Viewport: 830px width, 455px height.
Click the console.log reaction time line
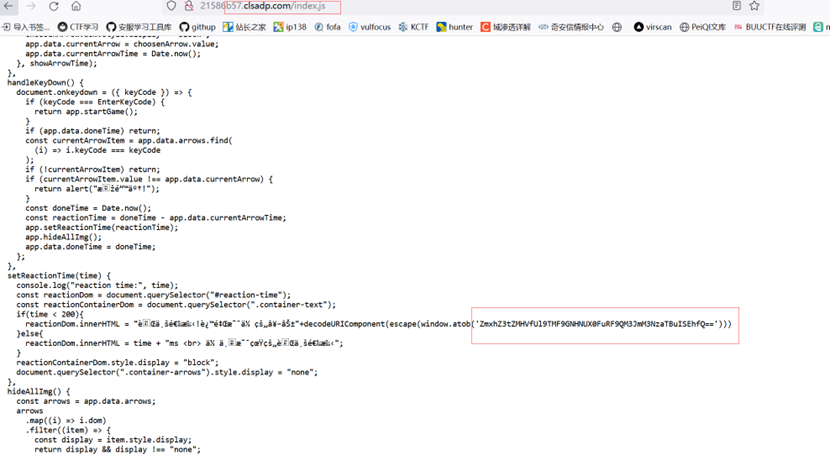click(97, 285)
